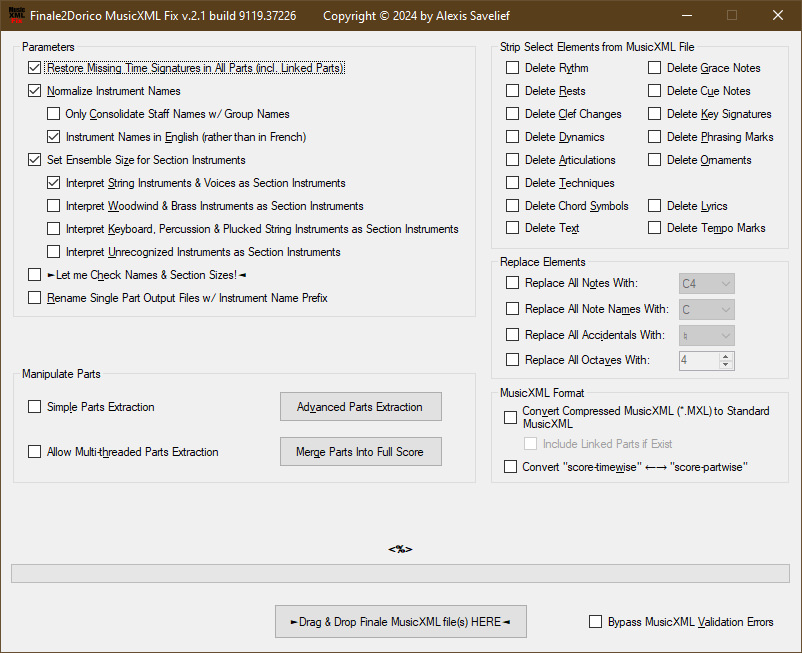
Task: Click the <%> progress label
Action: 400,549
